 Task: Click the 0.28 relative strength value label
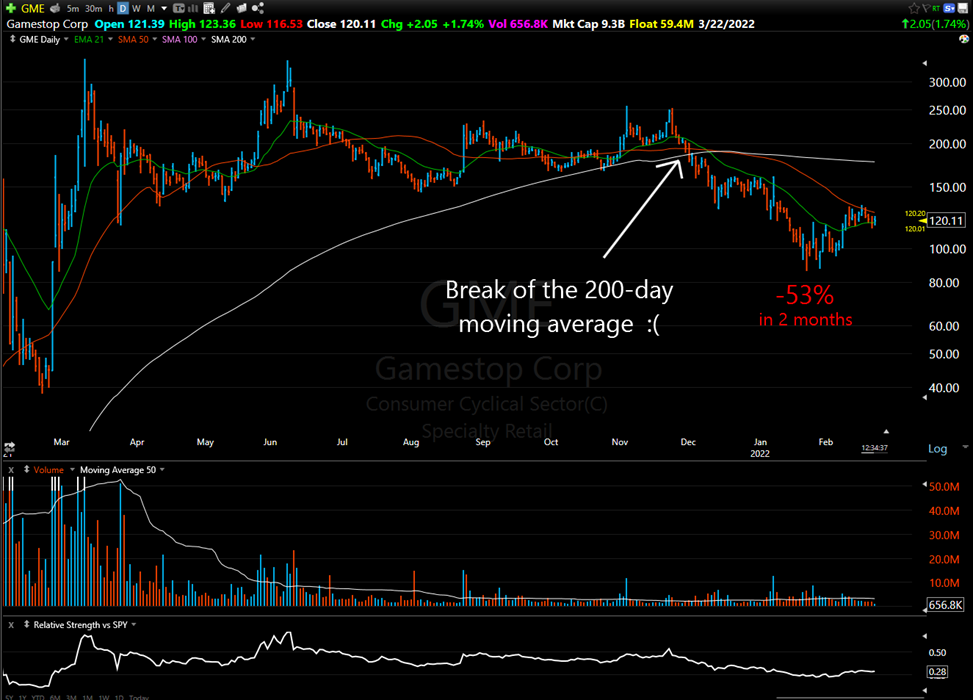click(937, 671)
